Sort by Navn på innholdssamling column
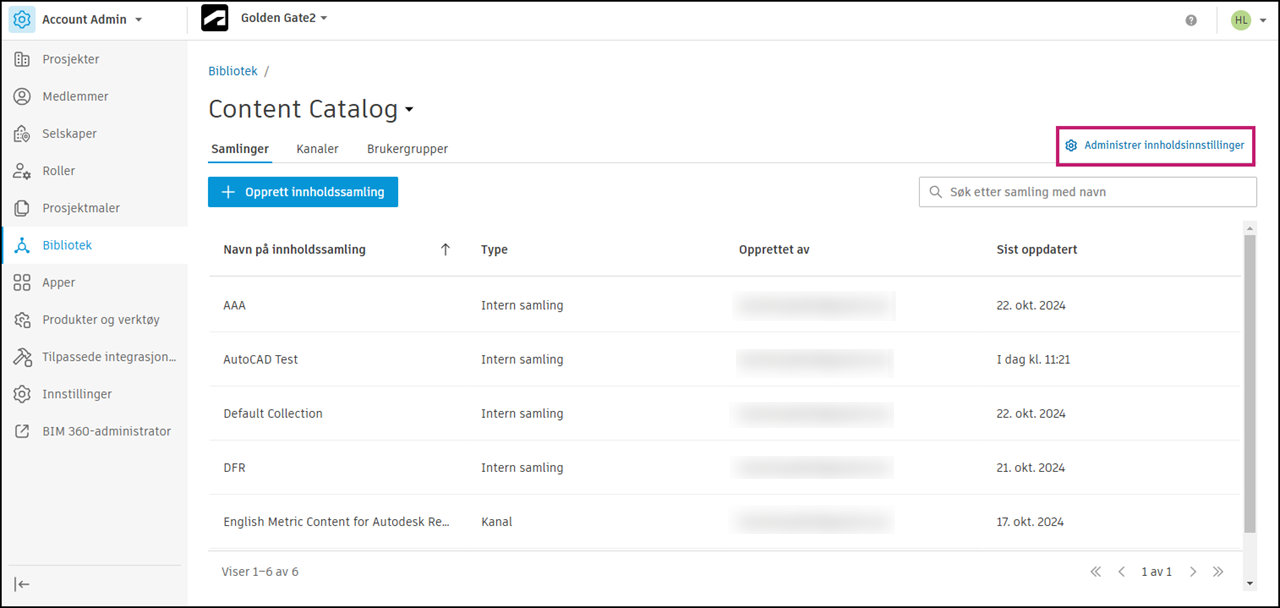Viewport: 1280px width, 608px height. 294,250
